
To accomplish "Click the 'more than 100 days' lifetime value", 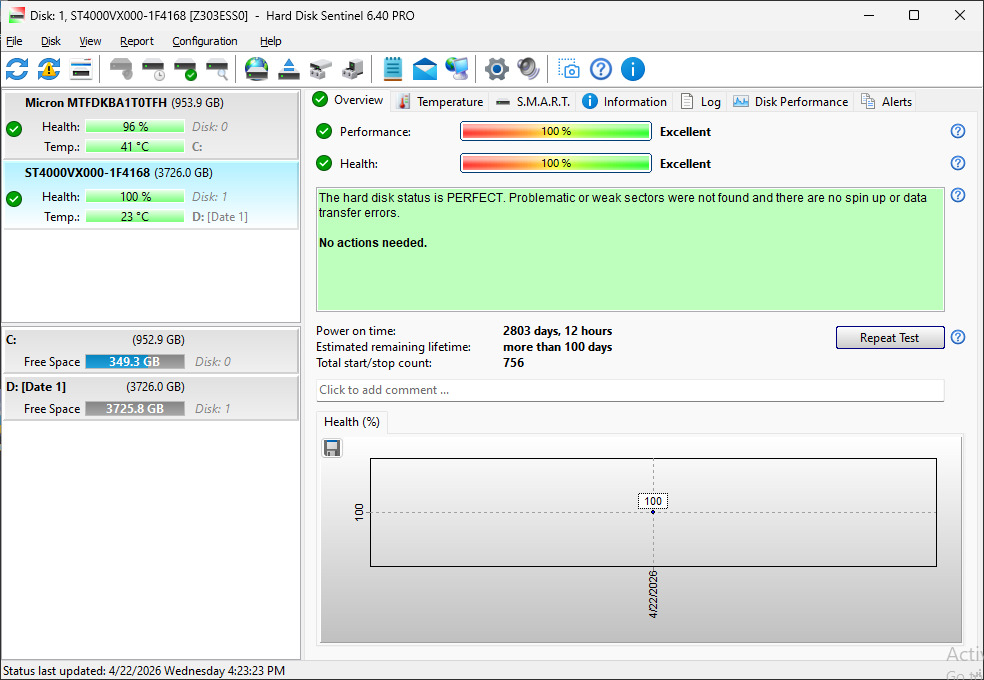I will [x=557, y=347].
